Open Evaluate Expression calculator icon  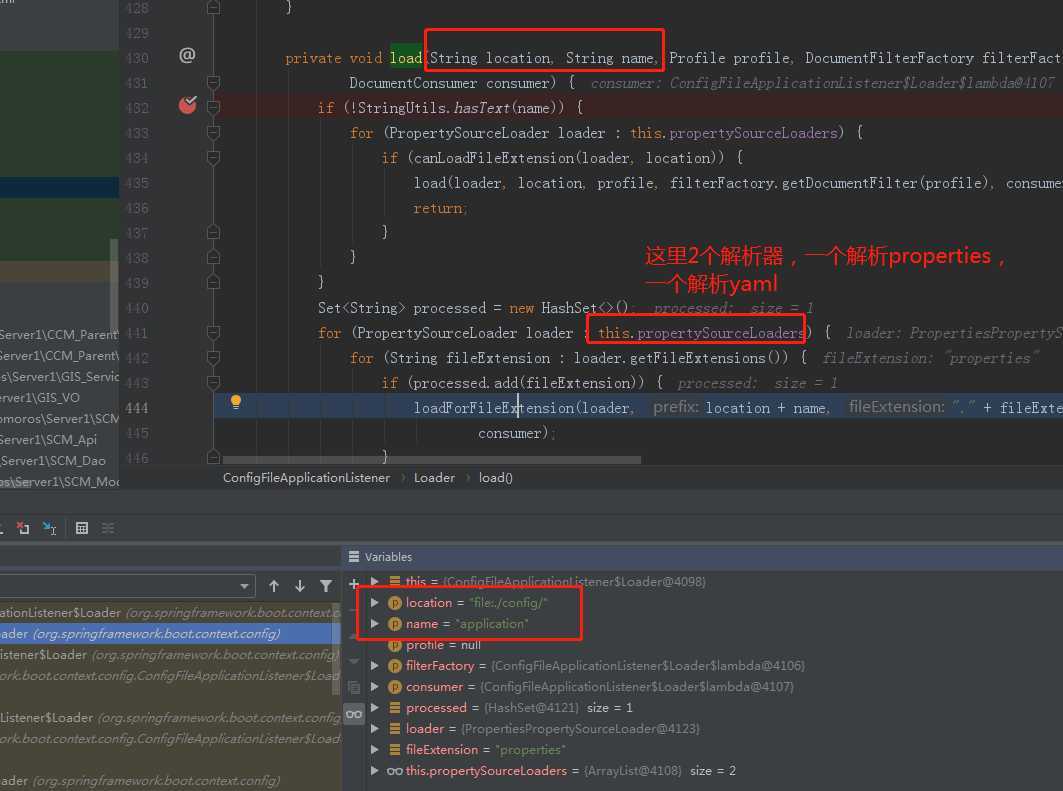[82, 528]
